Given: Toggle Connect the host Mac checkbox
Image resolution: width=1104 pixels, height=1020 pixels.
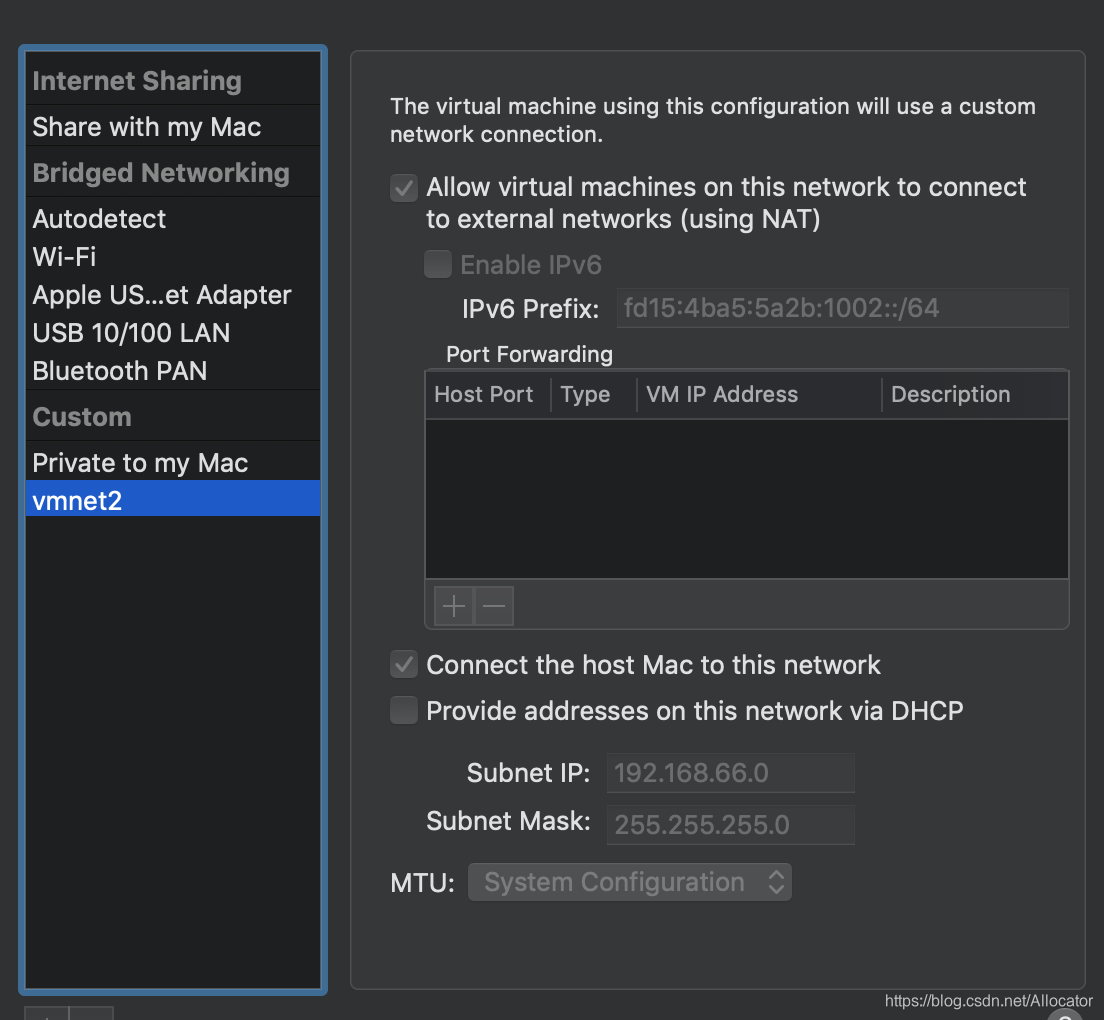Looking at the screenshot, I should pyautogui.click(x=404, y=665).
